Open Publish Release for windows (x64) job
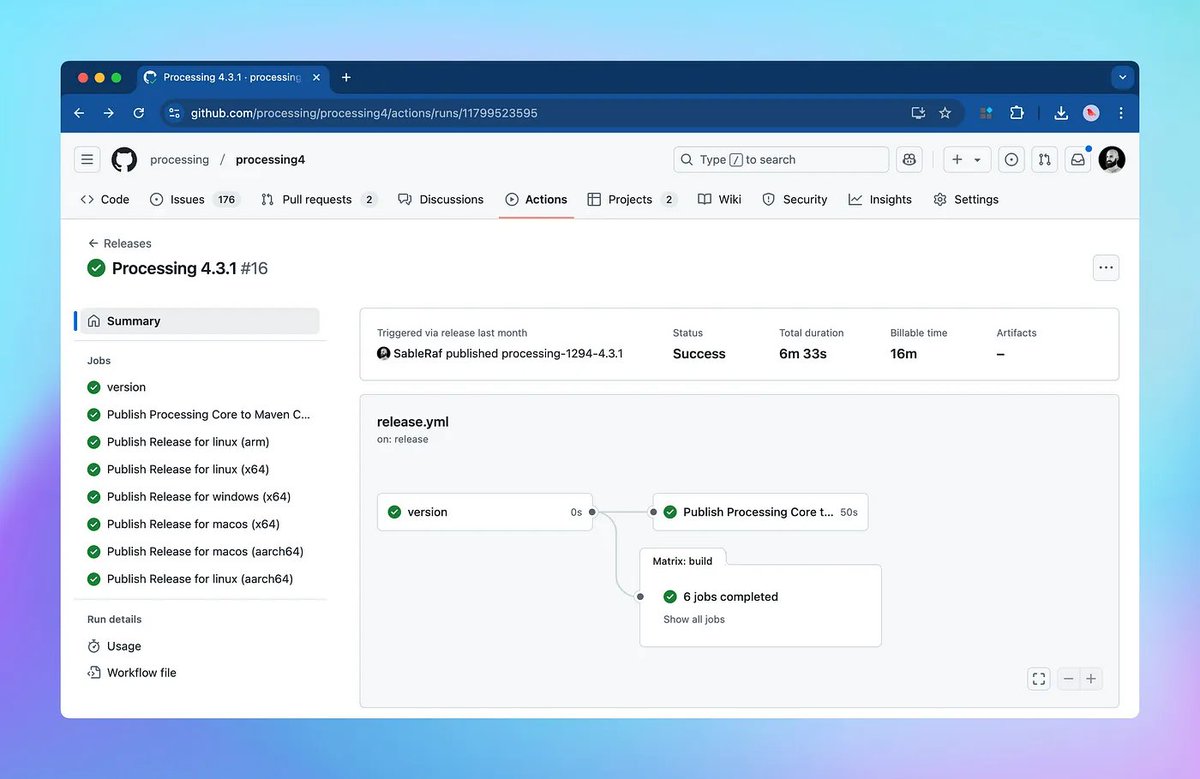 pyautogui.click(x=200, y=497)
